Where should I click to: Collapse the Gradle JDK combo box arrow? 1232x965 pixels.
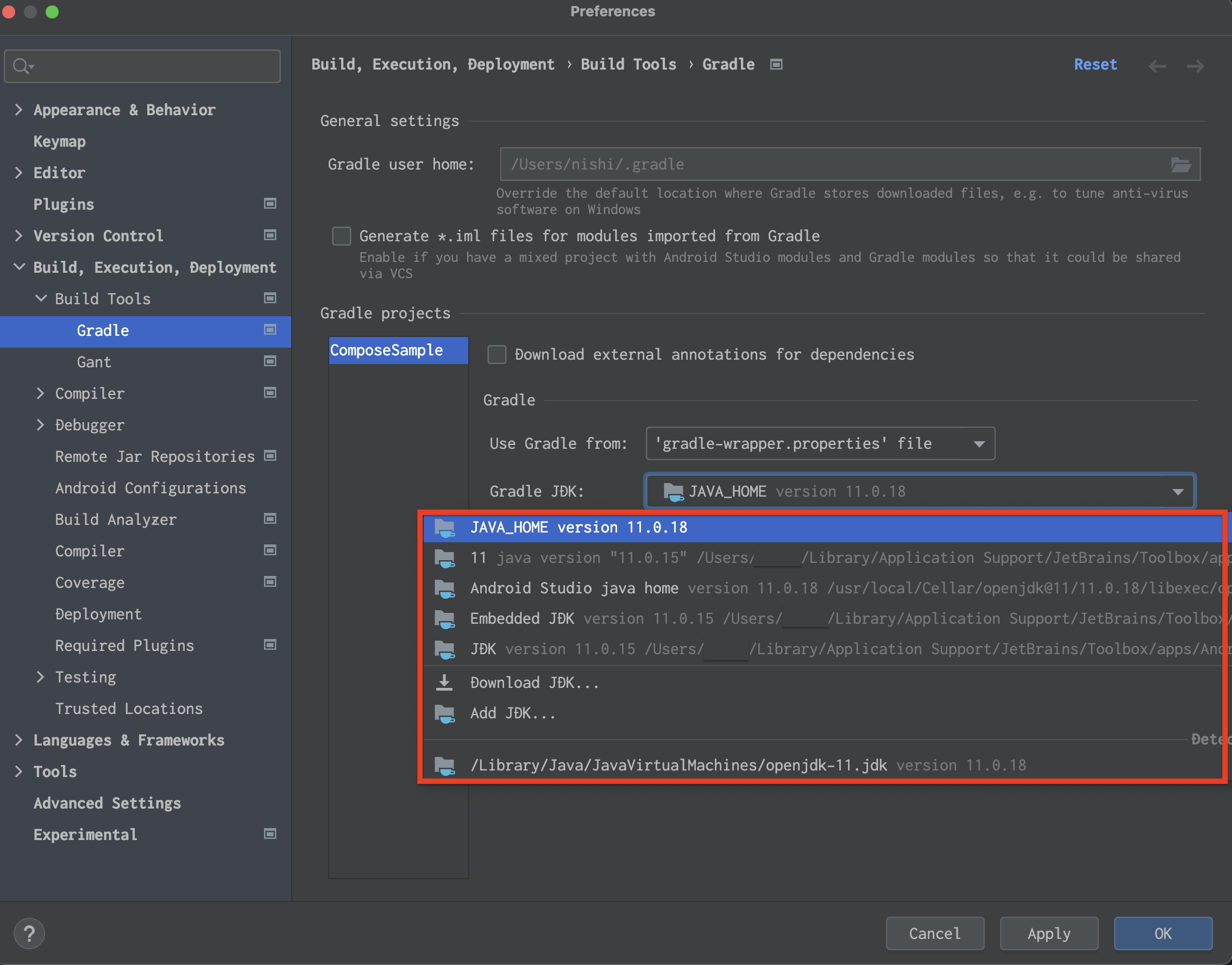coord(1178,492)
